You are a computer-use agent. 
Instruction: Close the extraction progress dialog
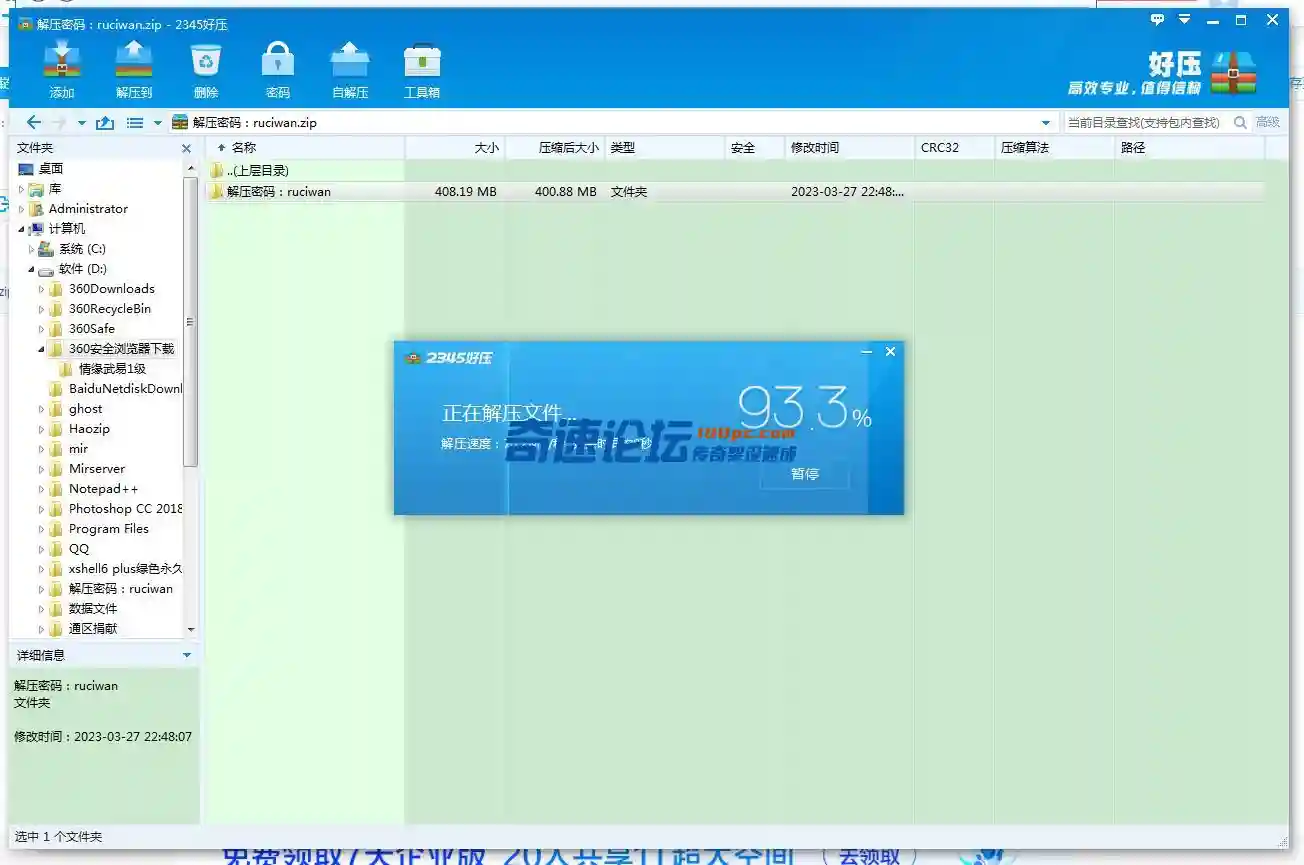pyautogui.click(x=890, y=352)
